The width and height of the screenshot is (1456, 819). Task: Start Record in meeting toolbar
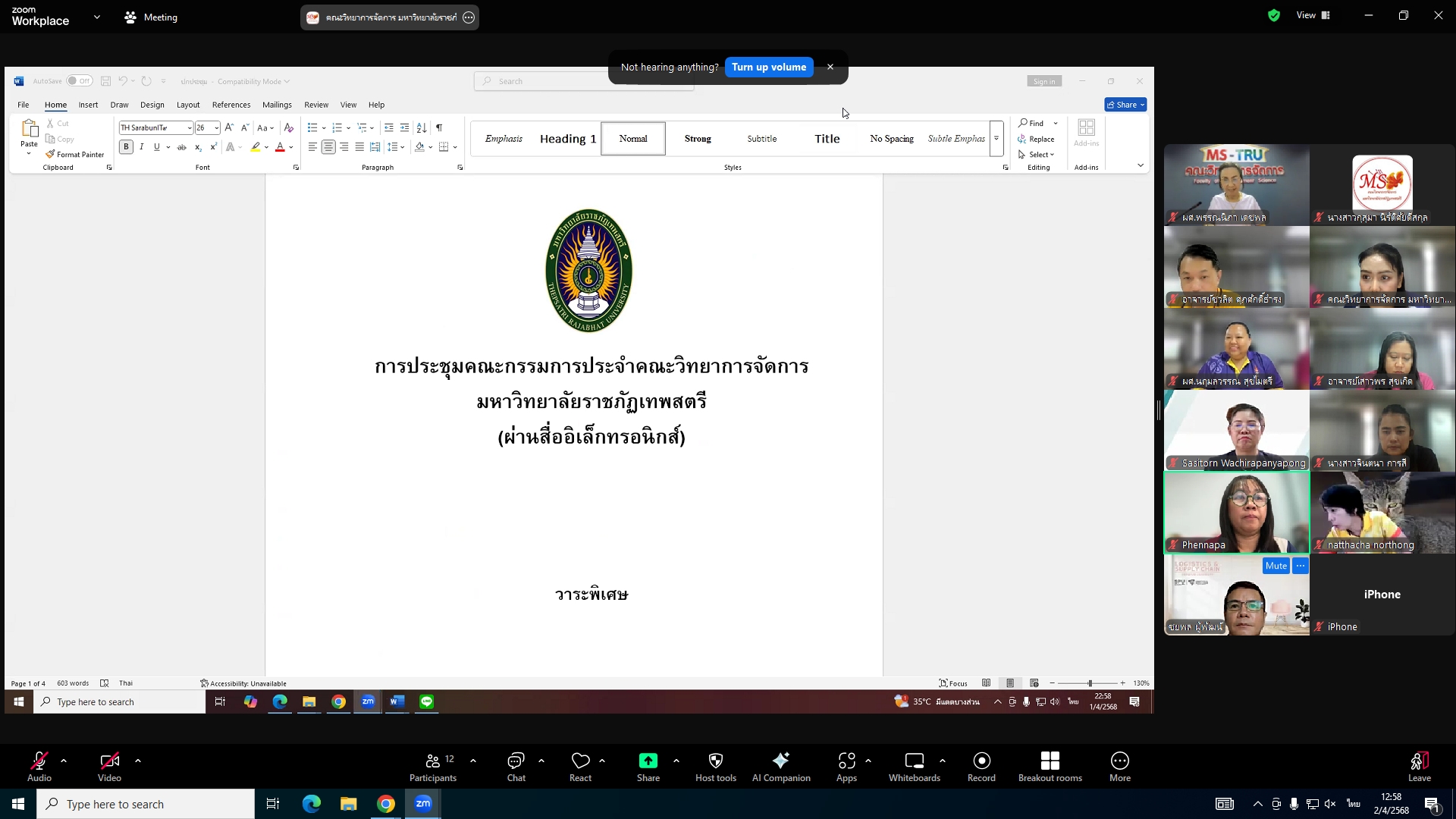[x=981, y=766]
